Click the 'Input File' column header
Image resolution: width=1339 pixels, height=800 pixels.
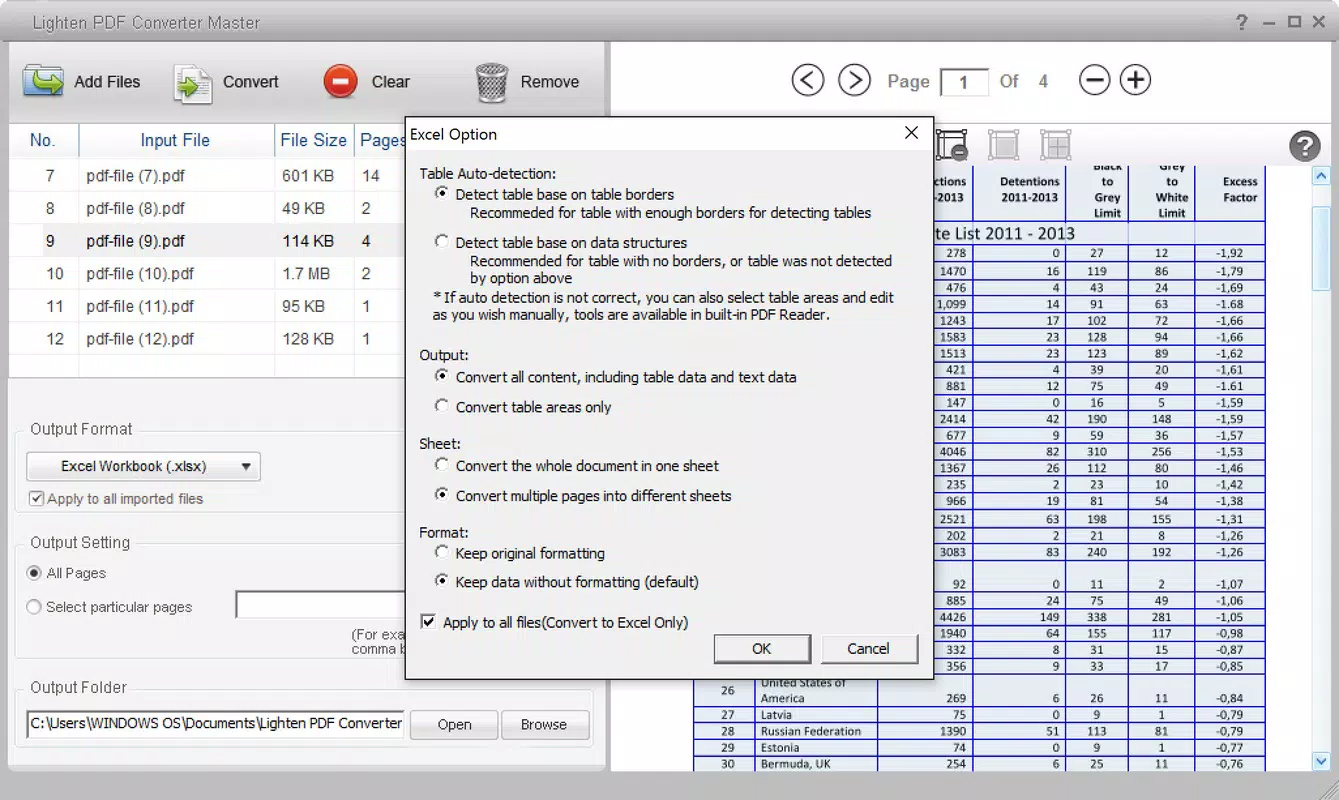pos(176,140)
